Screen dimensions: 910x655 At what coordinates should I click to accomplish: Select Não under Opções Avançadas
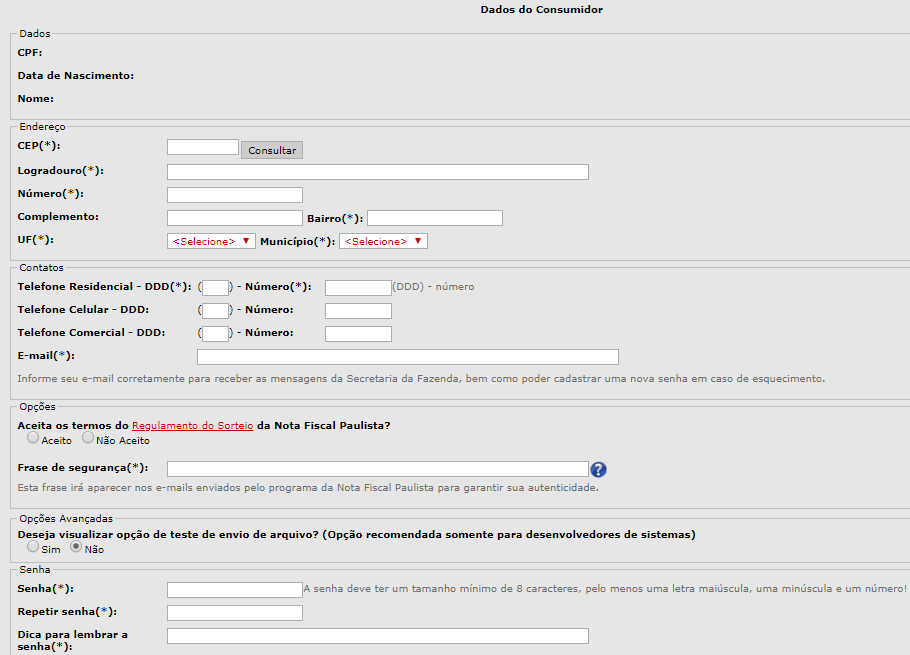pyautogui.click(x=76, y=547)
